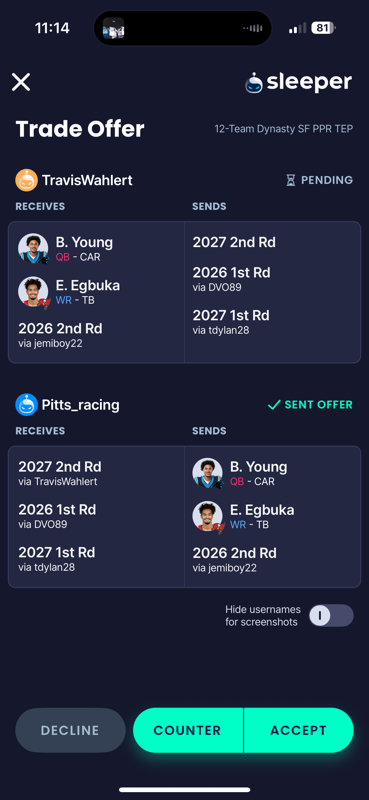
Task: Tap the 12-Team Dynasty SF PPR TEP league label
Action: 283,129
